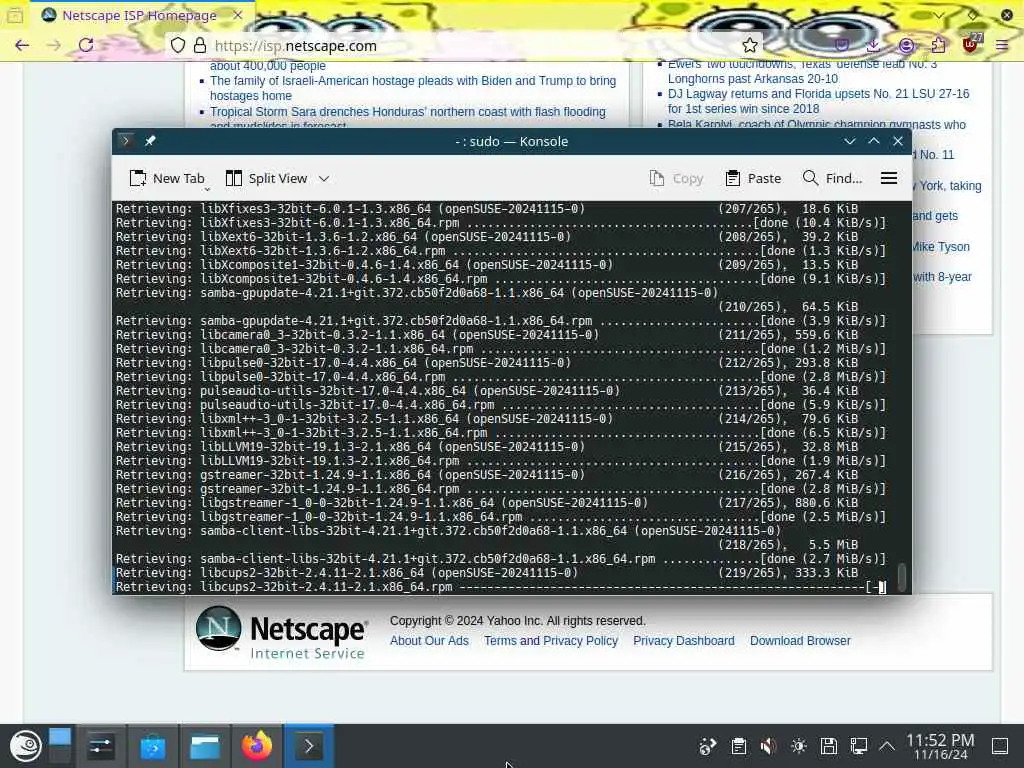
Task: Open System Settings from the taskbar
Action: click(x=101, y=746)
